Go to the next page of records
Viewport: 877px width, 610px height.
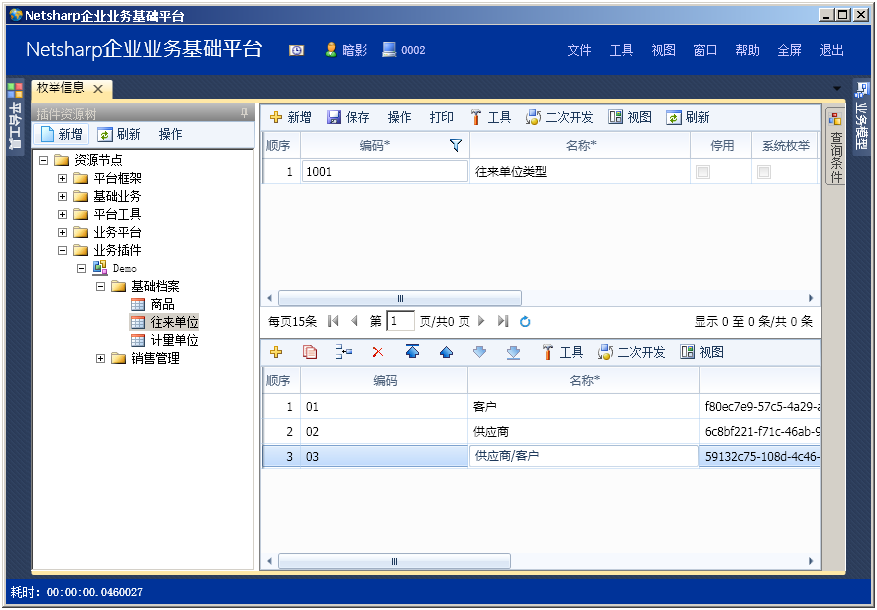[x=481, y=321]
